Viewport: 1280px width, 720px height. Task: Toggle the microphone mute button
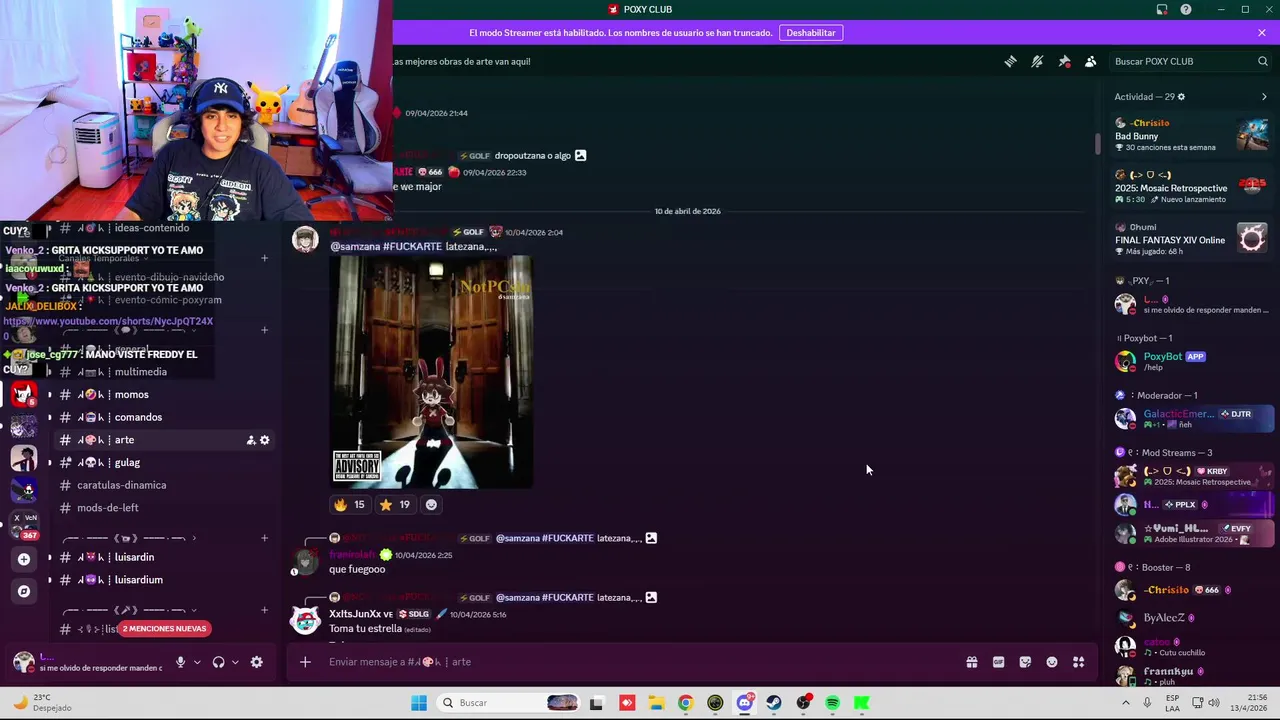(x=181, y=662)
